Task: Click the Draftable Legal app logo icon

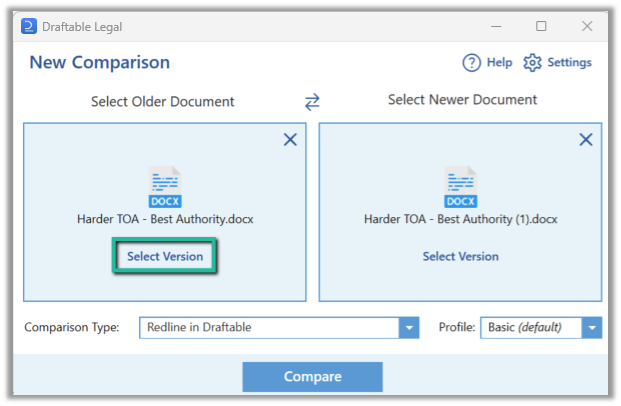Action: point(29,27)
